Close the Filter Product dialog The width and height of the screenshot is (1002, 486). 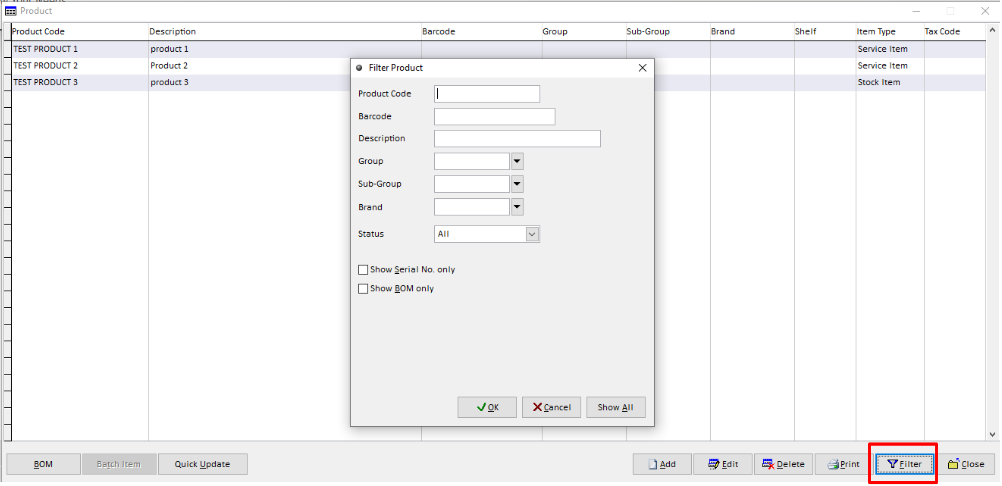click(643, 68)
